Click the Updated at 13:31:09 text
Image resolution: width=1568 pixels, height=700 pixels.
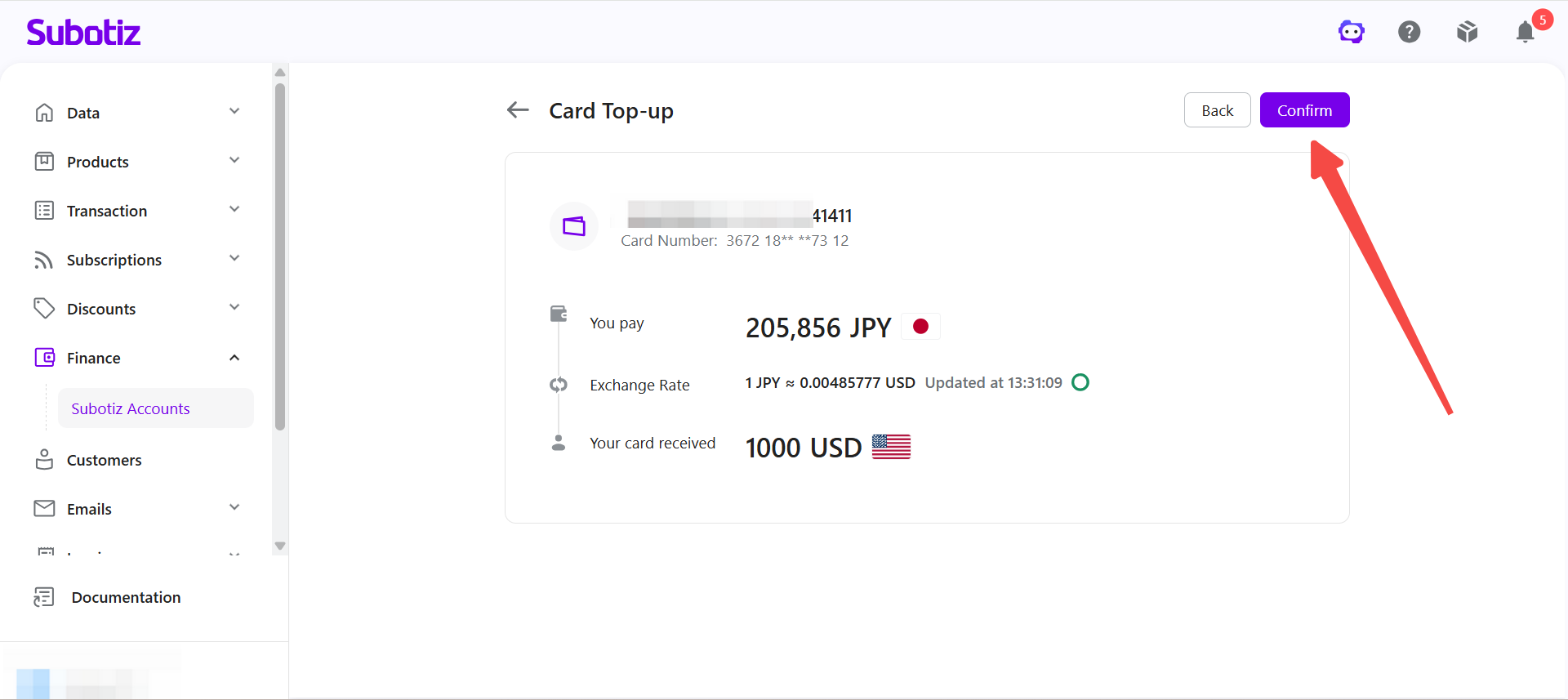click(994, 383)
